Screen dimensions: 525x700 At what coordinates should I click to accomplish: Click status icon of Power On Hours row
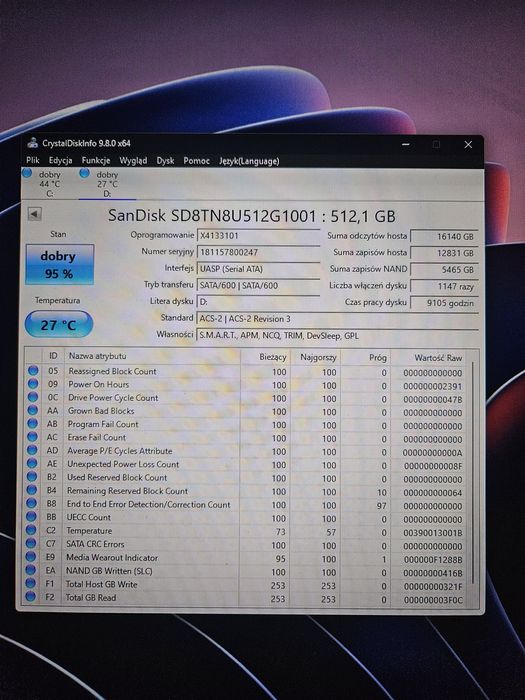(33, 383)
